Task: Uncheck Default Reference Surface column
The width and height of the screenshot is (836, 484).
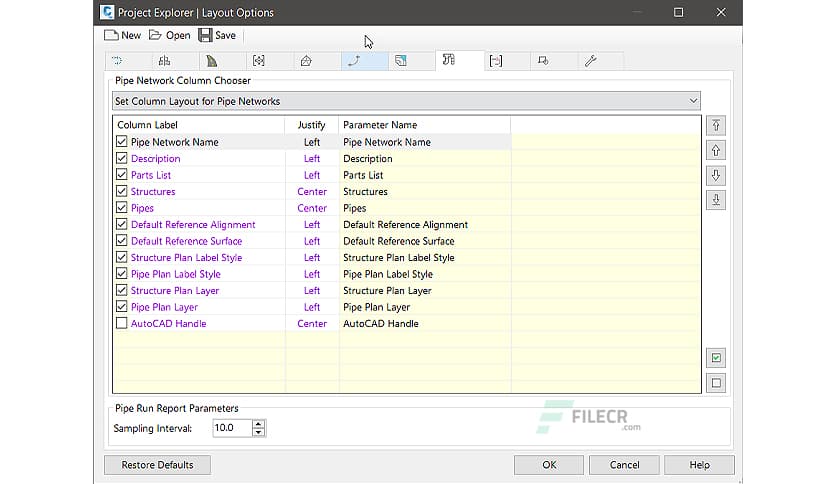Action: (122, 241)
